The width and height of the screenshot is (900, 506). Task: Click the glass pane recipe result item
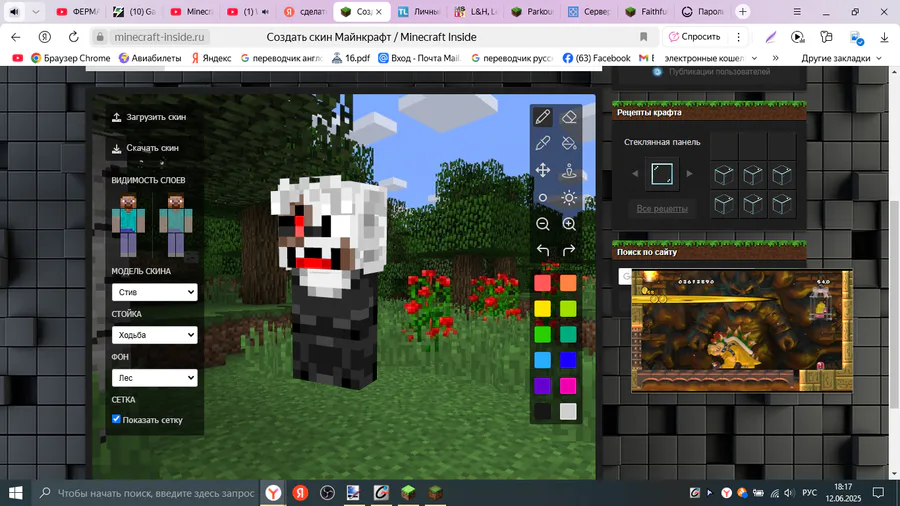(662, 174)
